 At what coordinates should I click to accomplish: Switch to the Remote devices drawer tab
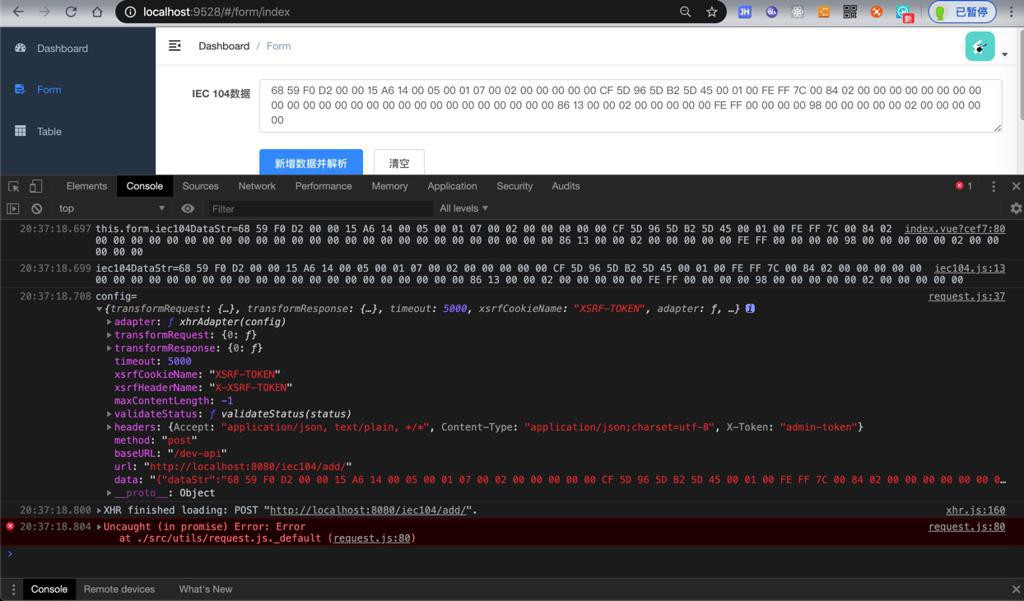coord(119,589)
